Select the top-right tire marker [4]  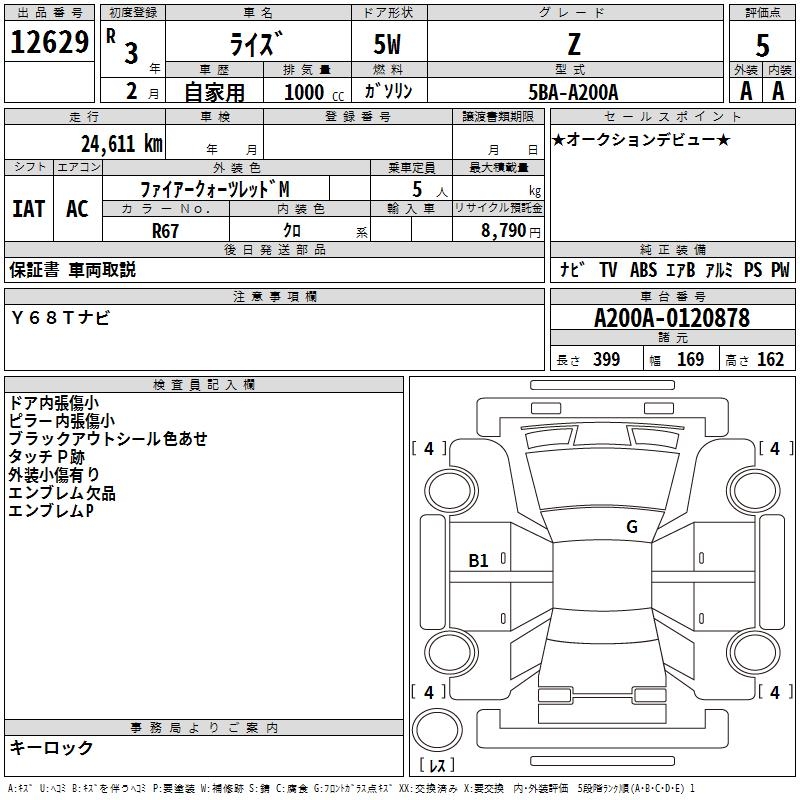coord(774,449)
